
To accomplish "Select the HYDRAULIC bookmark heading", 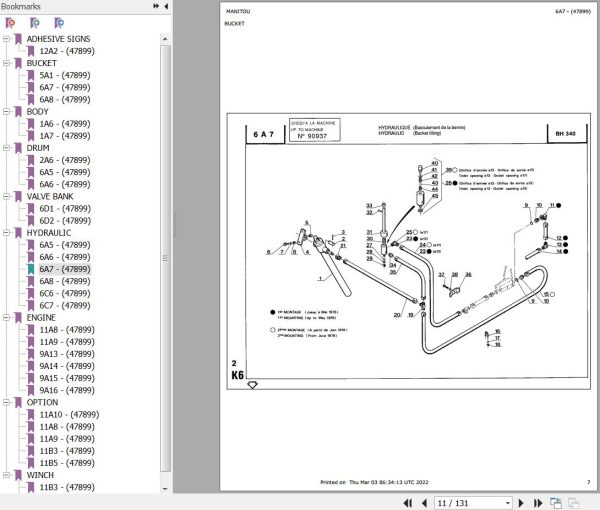I will point(49,233).
